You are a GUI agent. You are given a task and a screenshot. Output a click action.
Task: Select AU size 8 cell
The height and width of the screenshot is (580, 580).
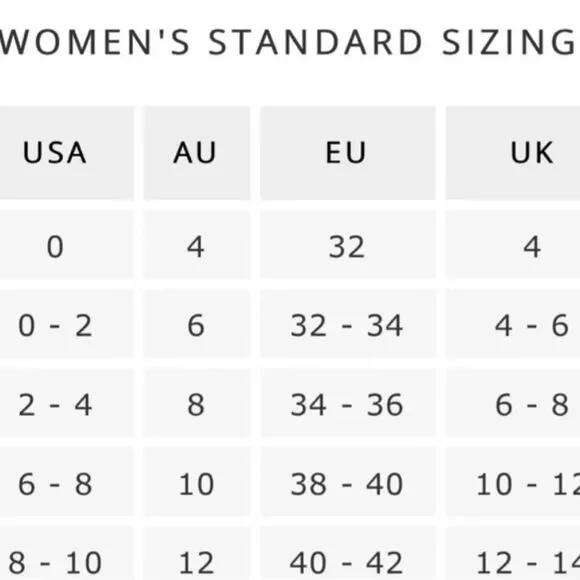(197, 403)
